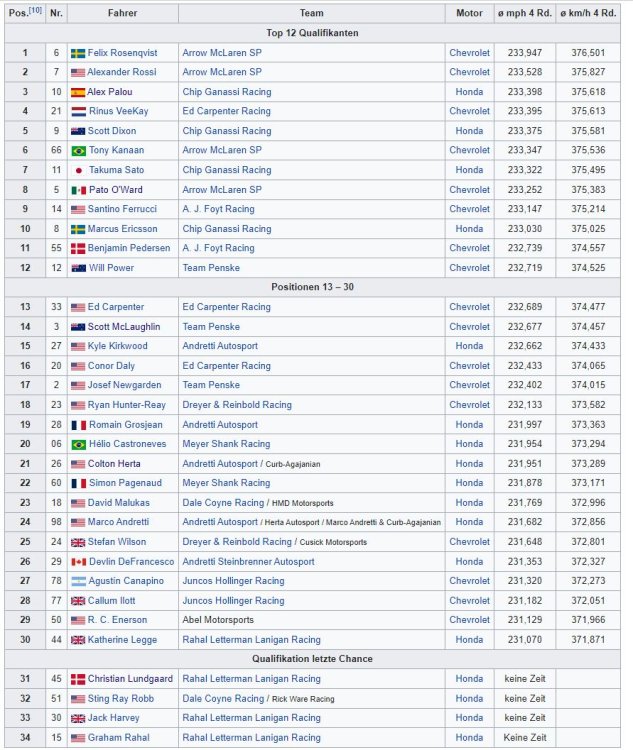Viewport: 633px width, 750px height.
Task: Click the Canadian flag next to Devlin DeFrancesco
Action: tap(78, 561)
